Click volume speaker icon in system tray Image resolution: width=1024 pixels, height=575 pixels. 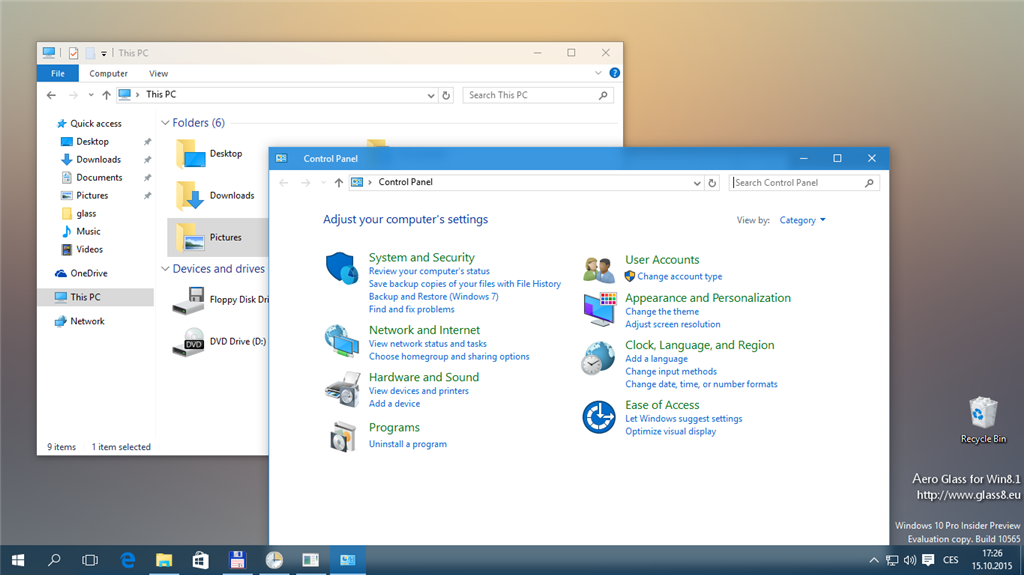(x=910, y=560)
